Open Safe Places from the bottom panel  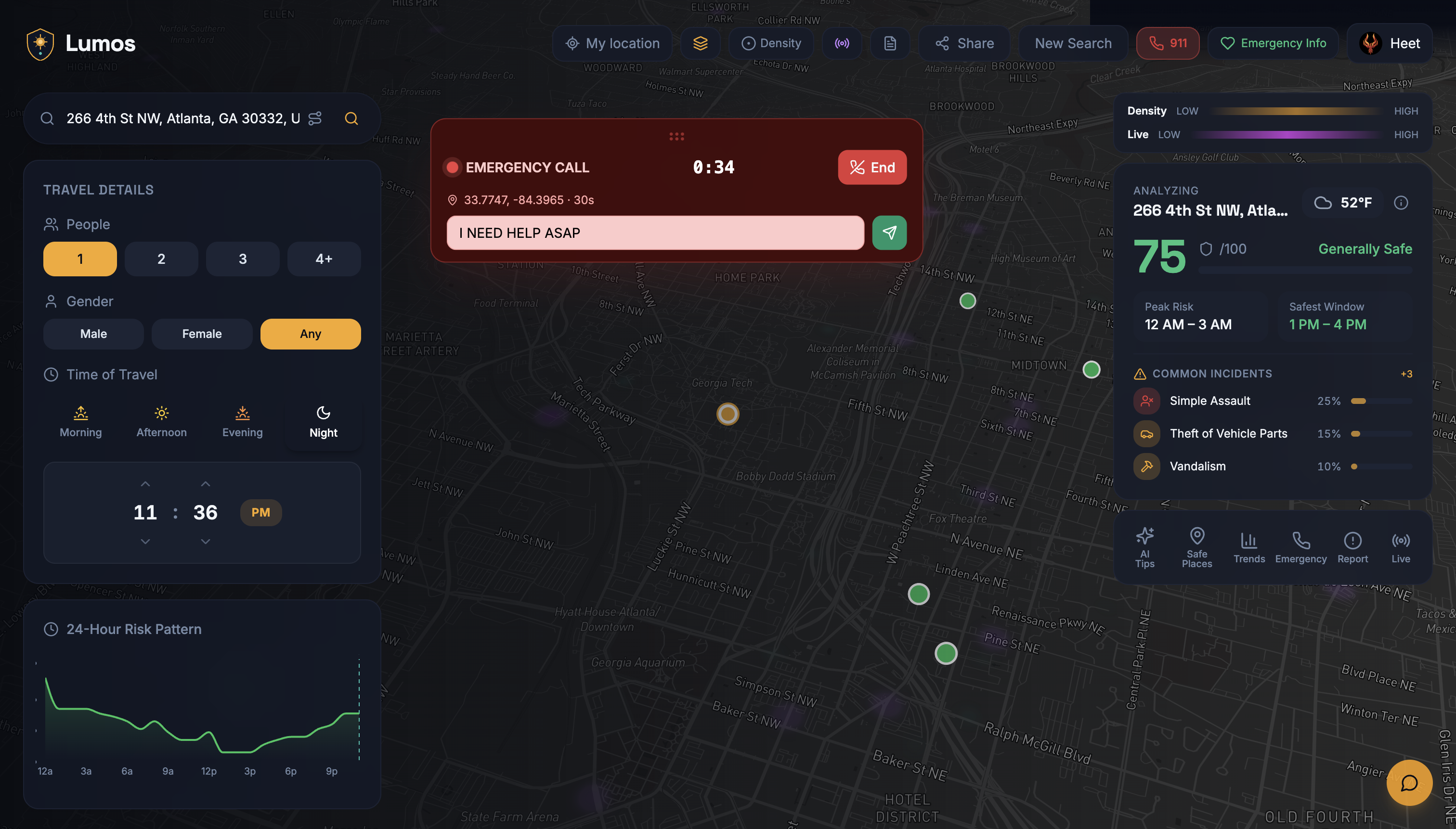pos(1196,546)
